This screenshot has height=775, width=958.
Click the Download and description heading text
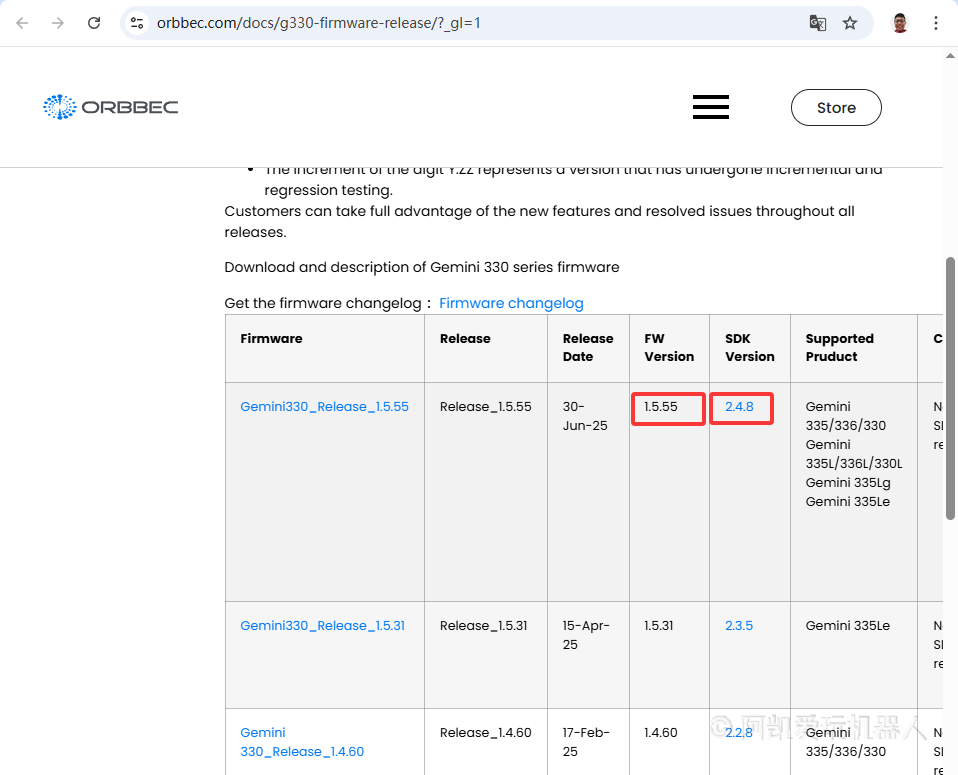(x=422, y=267)
